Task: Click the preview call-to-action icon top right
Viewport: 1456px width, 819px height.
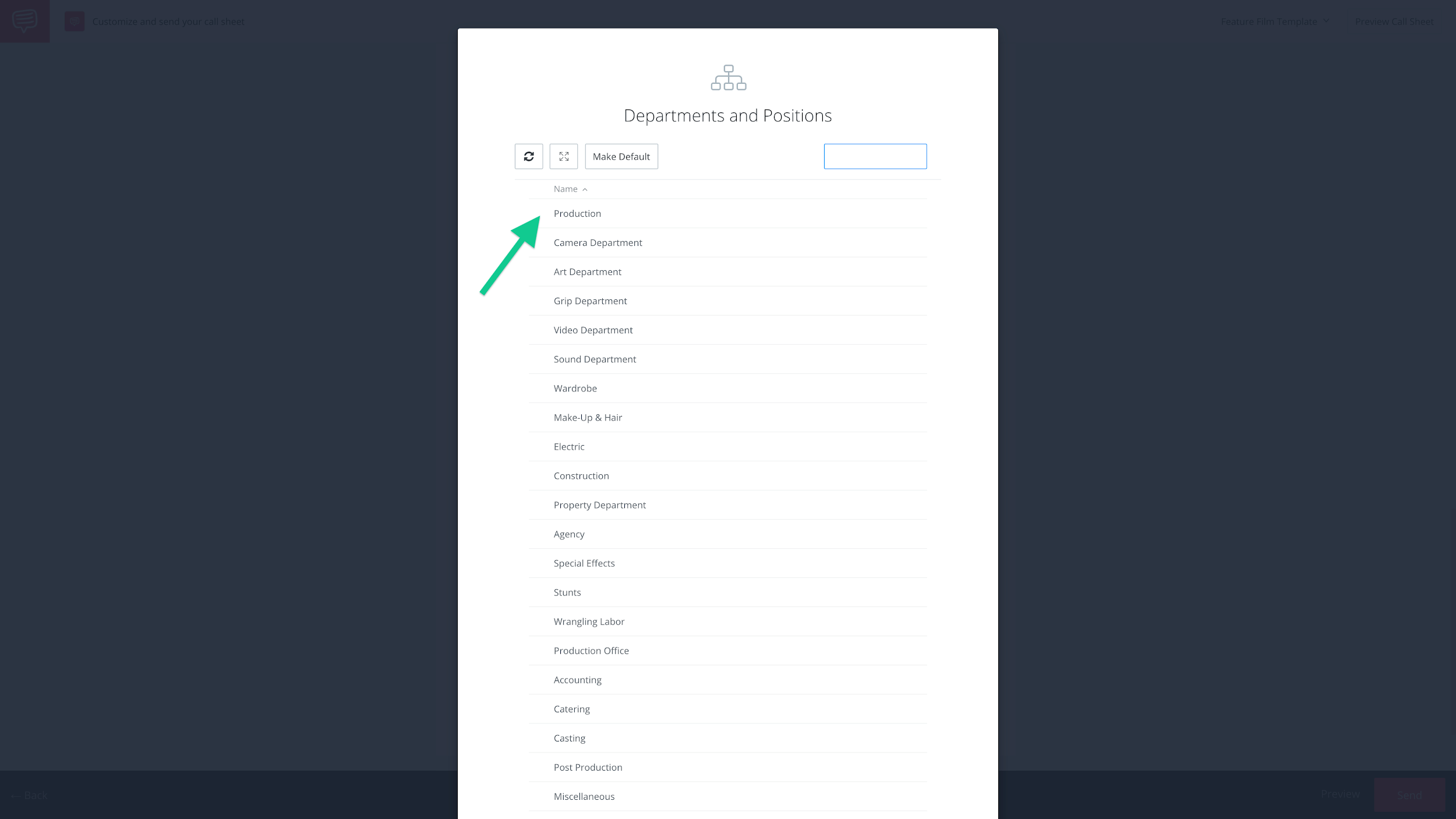Action: click(1395, 21)
